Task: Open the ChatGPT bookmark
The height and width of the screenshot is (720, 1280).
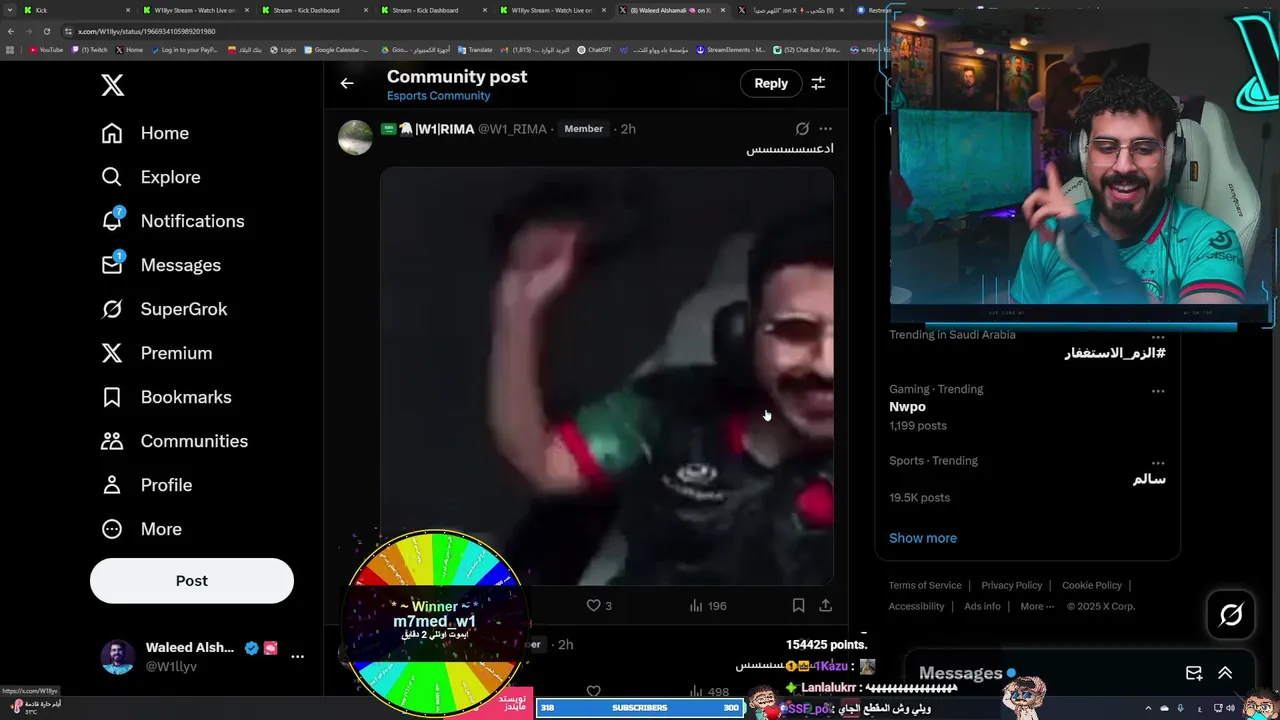Action: coord(594,49)
